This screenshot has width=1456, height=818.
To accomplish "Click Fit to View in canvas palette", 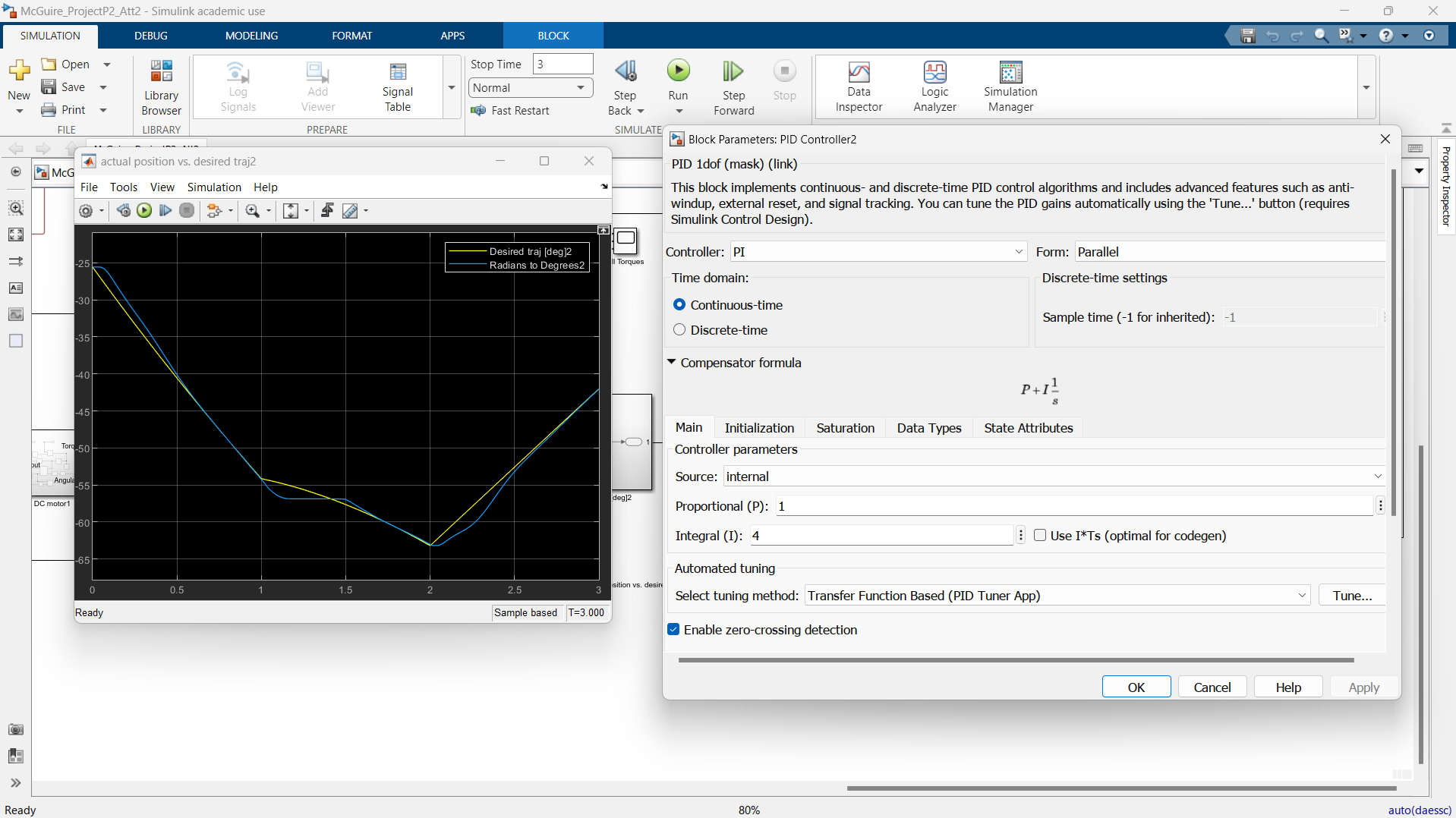I will [x=15, y=235].
